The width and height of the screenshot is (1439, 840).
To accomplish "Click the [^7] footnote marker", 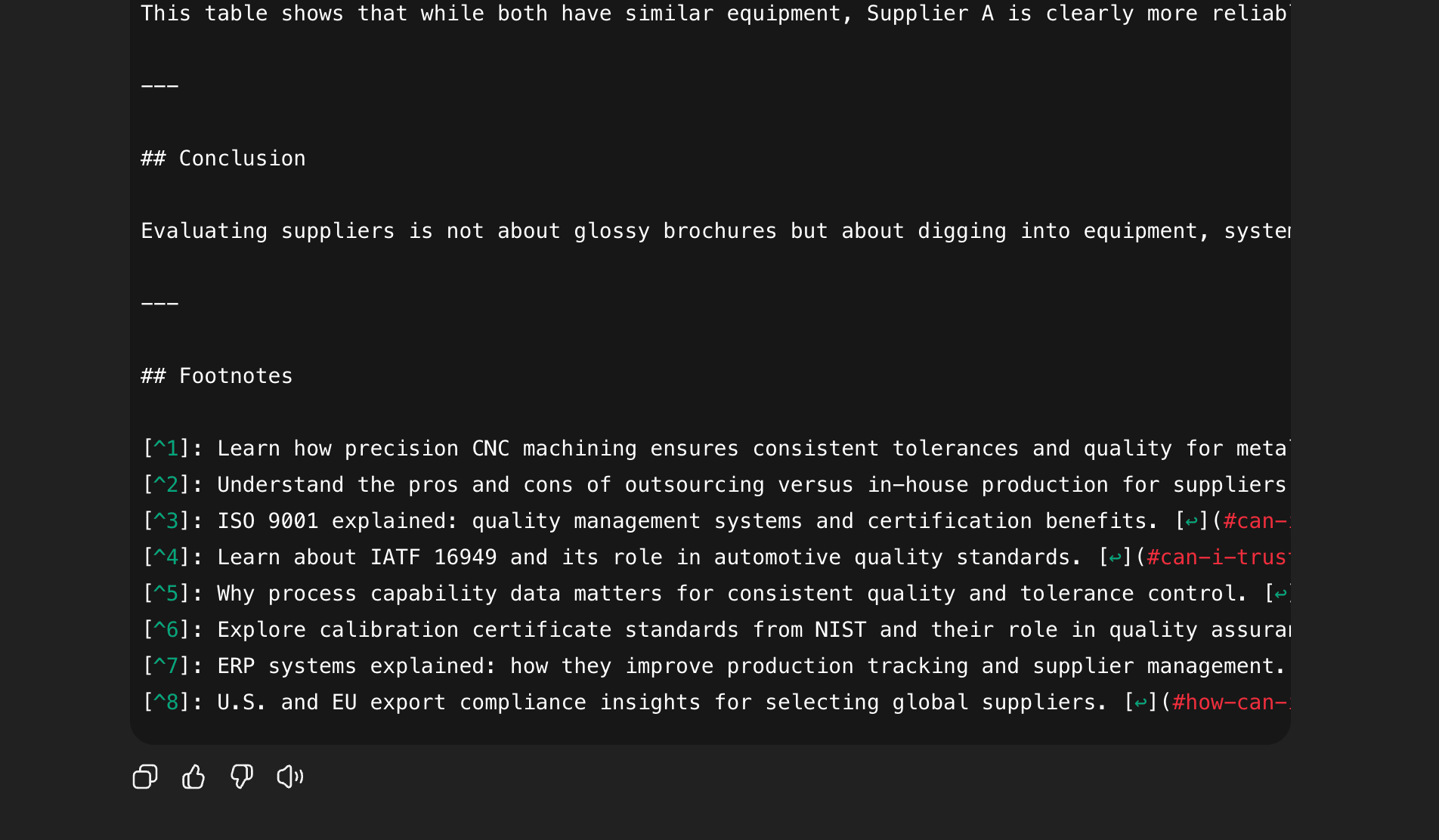I will pyautogui.click(x=166, y=666).
